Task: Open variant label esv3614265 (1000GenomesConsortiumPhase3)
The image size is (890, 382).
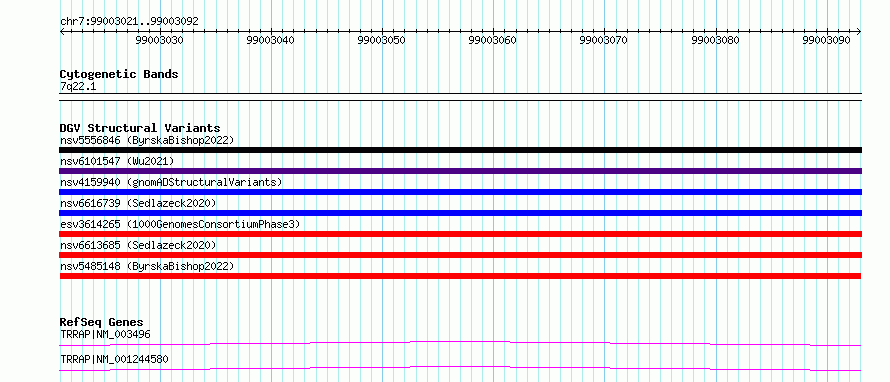Action: click(x=179, y=224)
